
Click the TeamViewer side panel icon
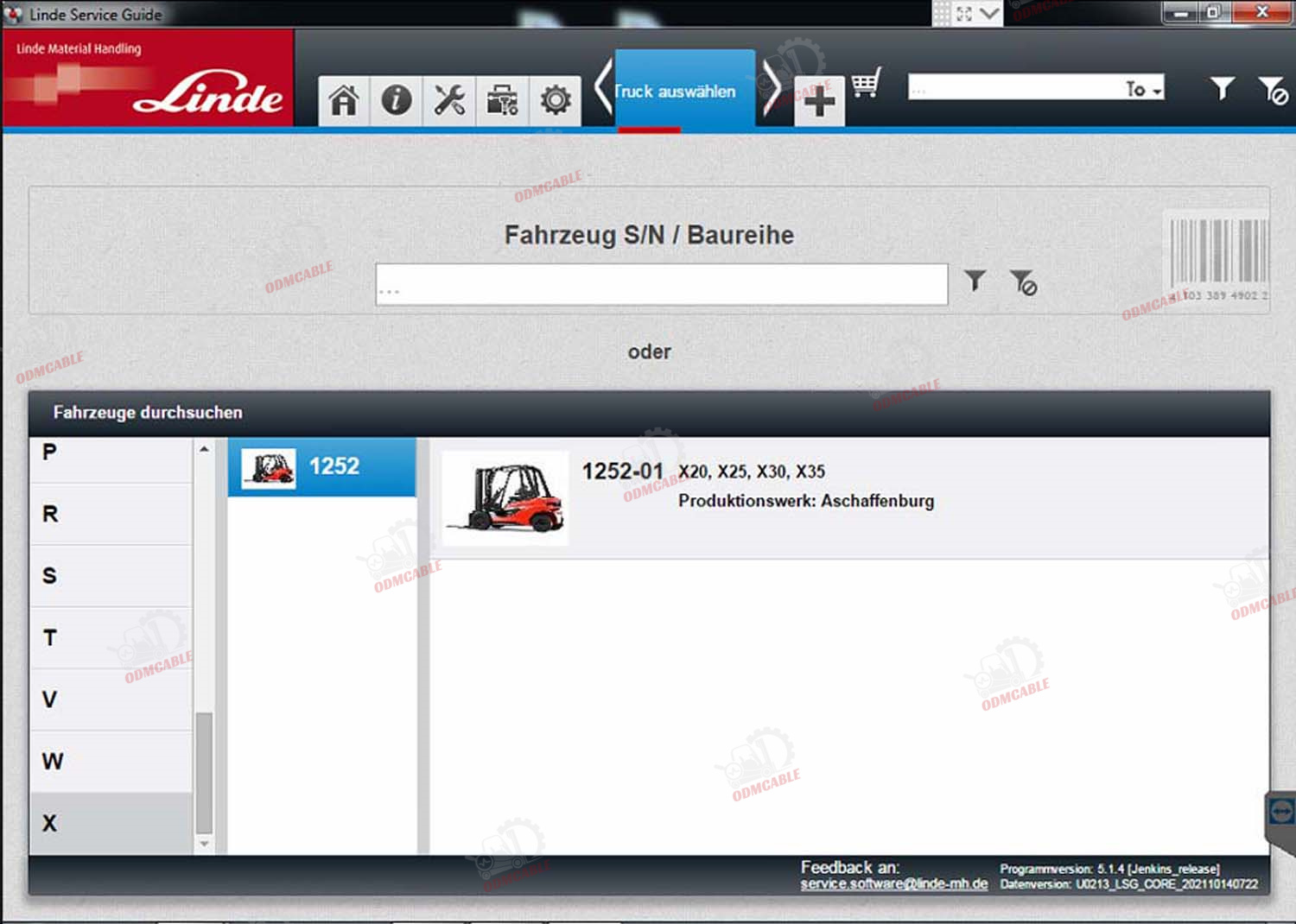(1281, 812)
